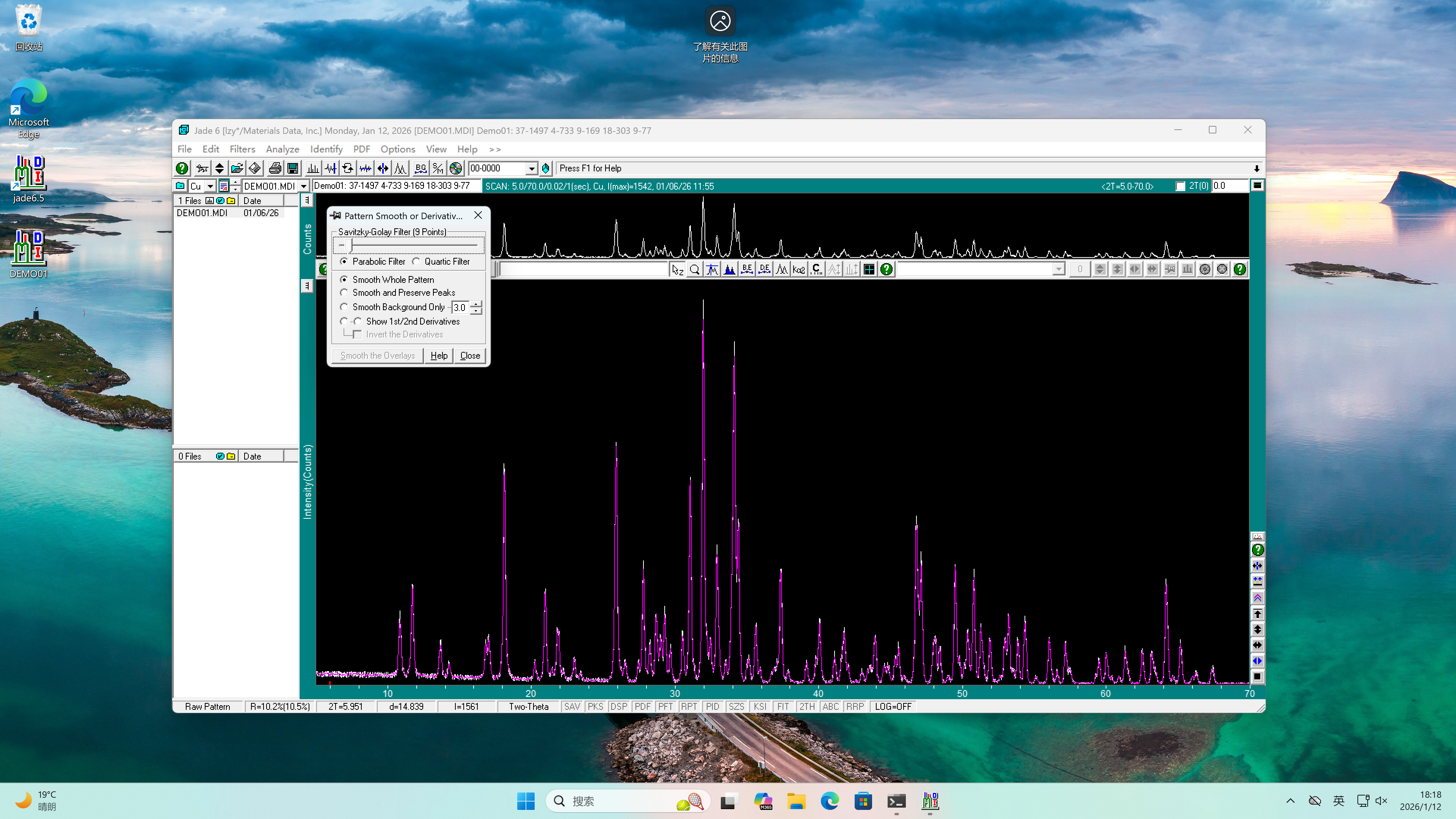This screenshot has height=819, width=1456.
Task: Click the floppy disk save icon
Action: (293, 168)
